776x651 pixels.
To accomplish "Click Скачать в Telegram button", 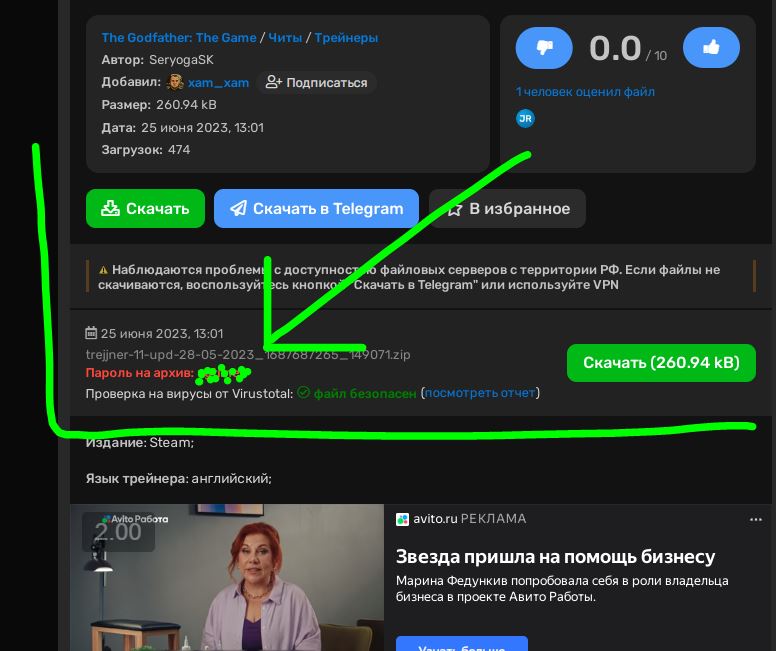I will pos(316,208).
